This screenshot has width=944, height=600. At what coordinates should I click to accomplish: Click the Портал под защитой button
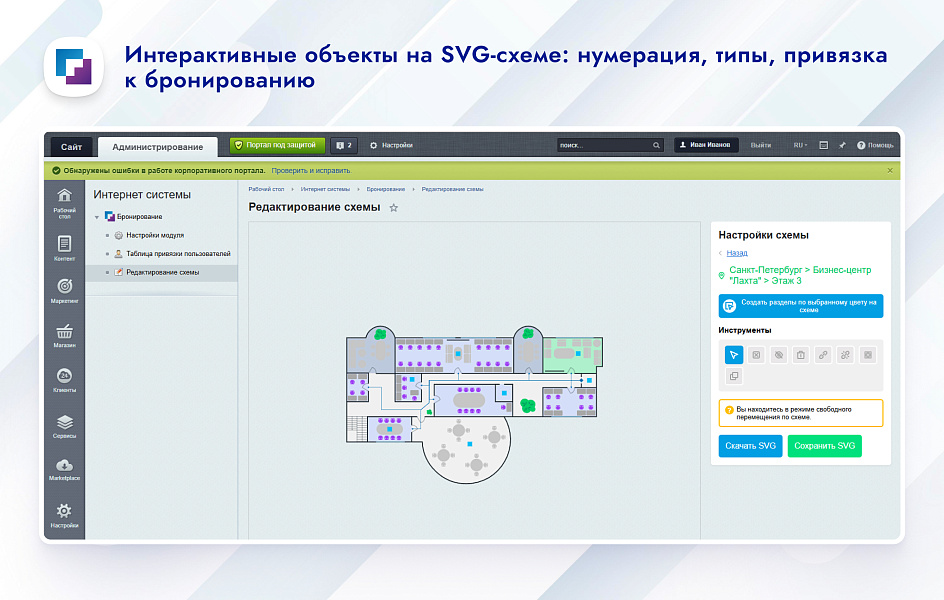click(x=277, y=145)
